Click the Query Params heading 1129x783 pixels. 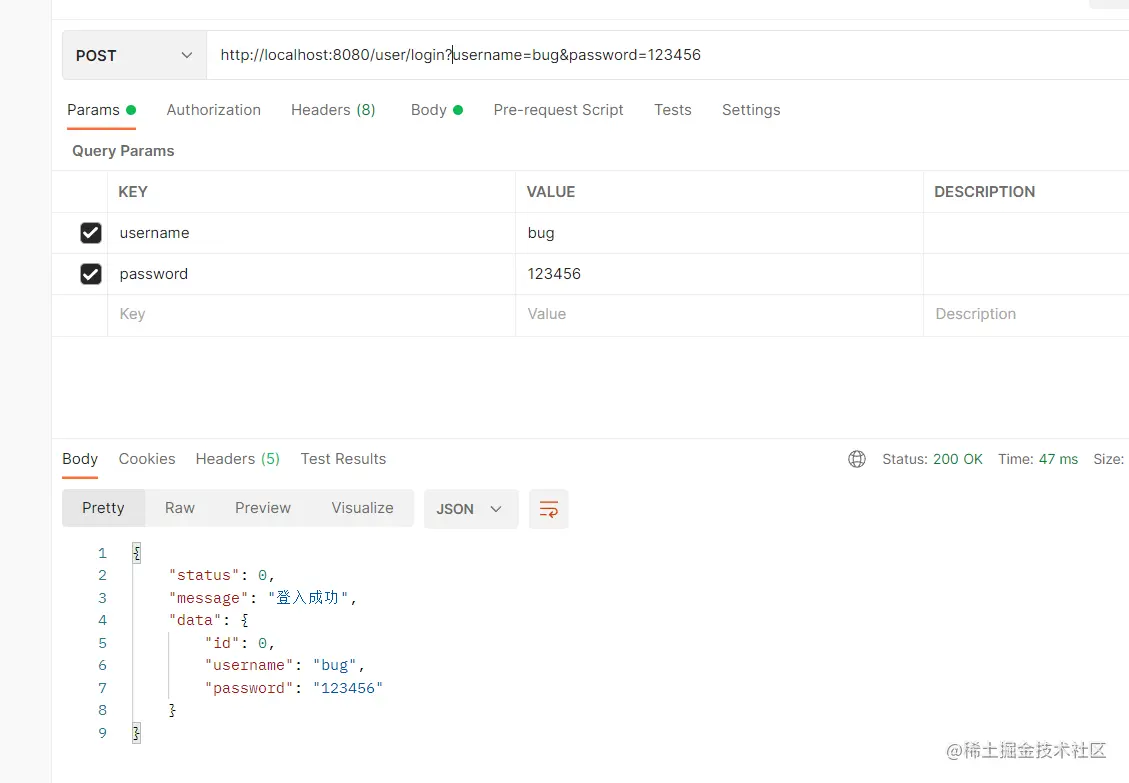coord(123,151)
